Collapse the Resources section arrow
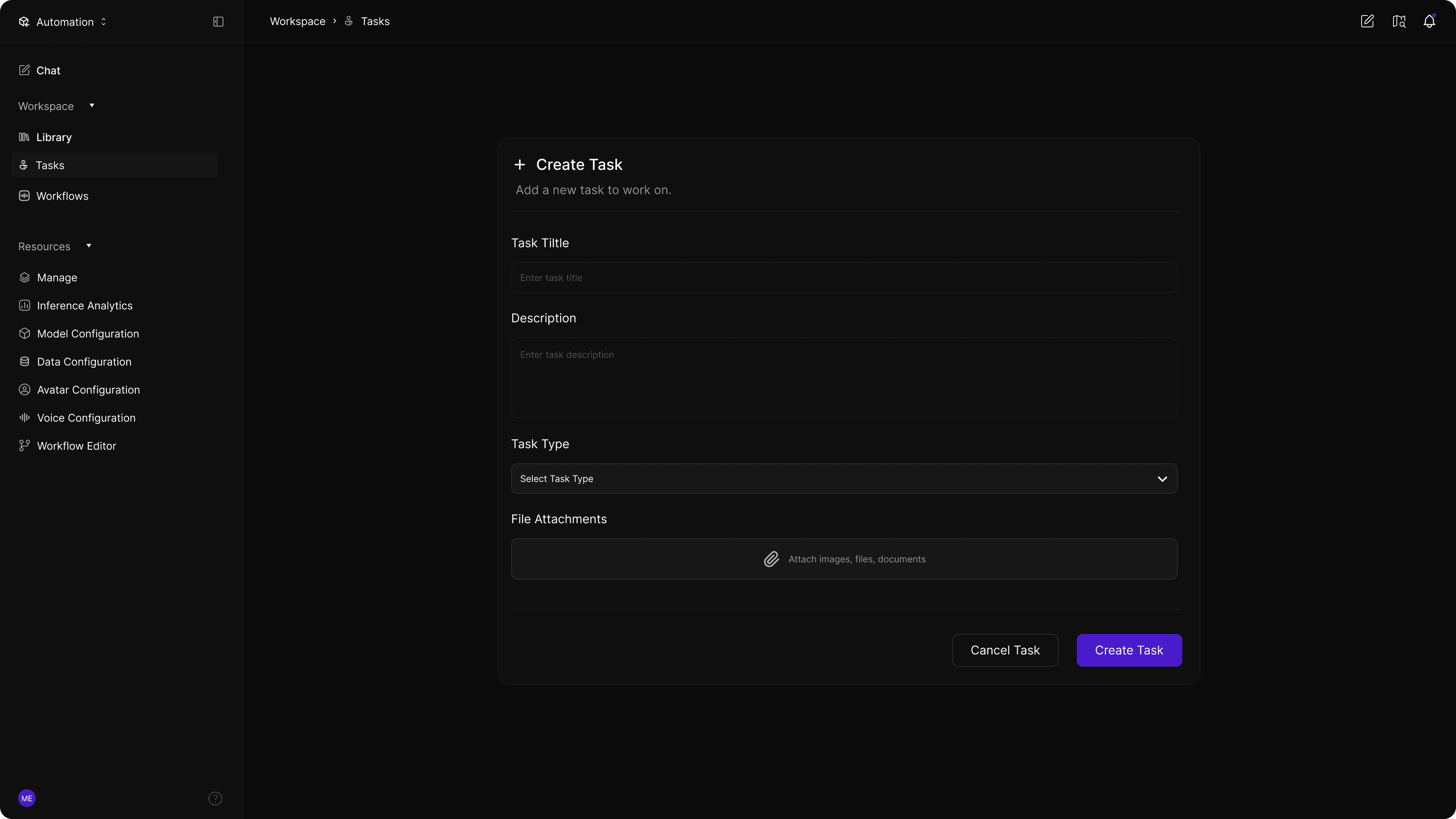1456x819 pixels. pyautogui.click(x=89, y=246)
